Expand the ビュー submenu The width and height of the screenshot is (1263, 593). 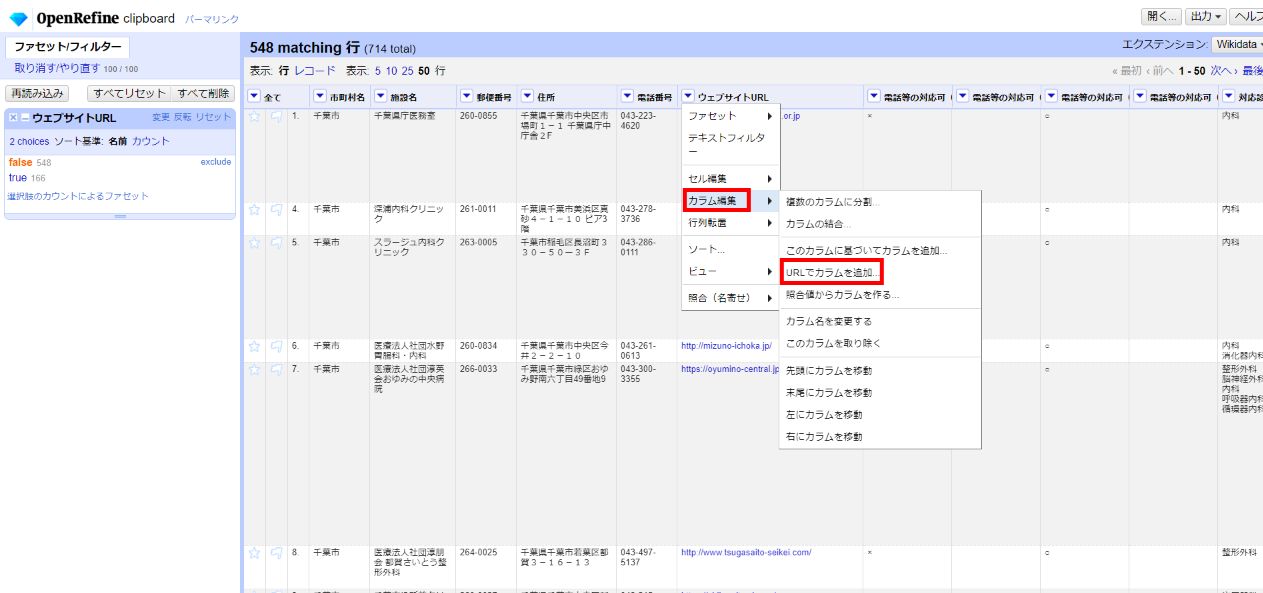point(730,271)
